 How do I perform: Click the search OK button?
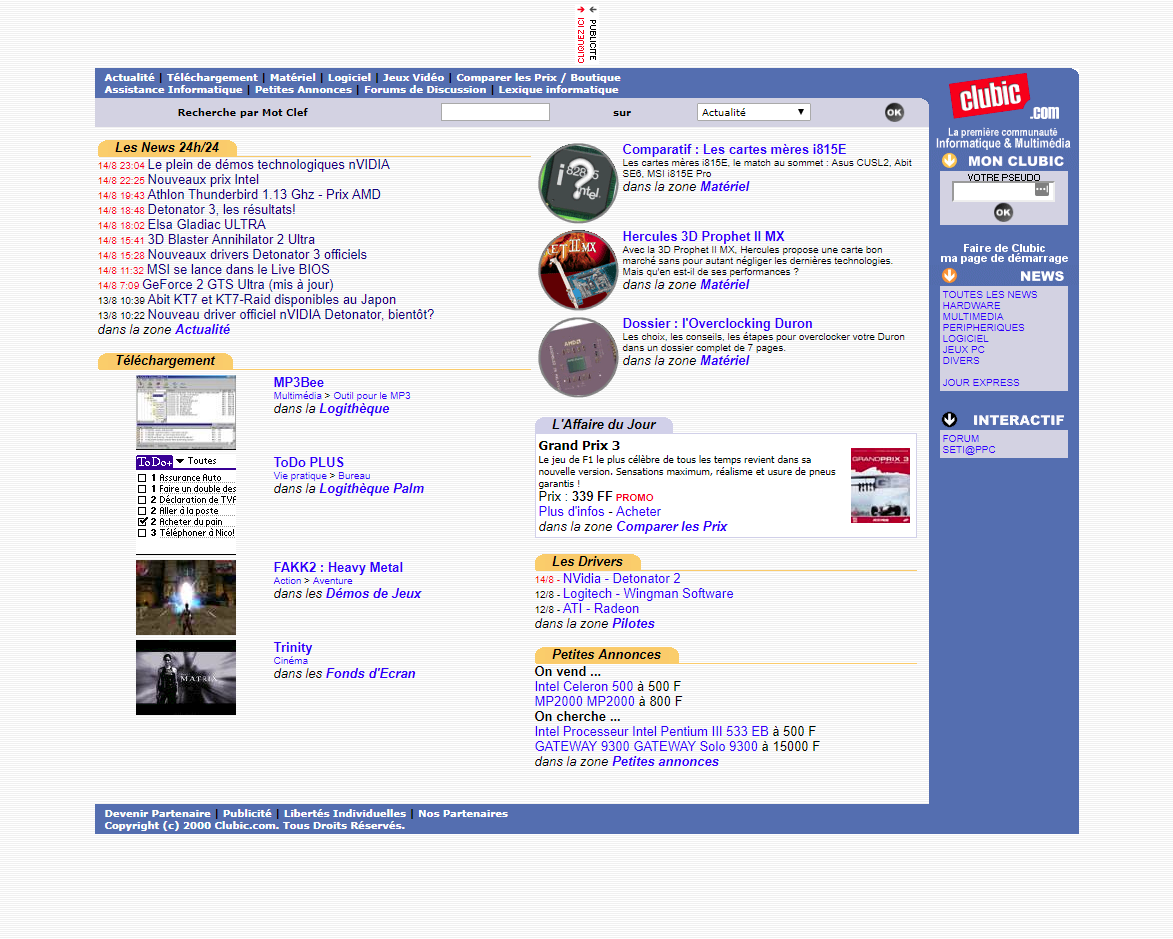click(x=894, y=112)
